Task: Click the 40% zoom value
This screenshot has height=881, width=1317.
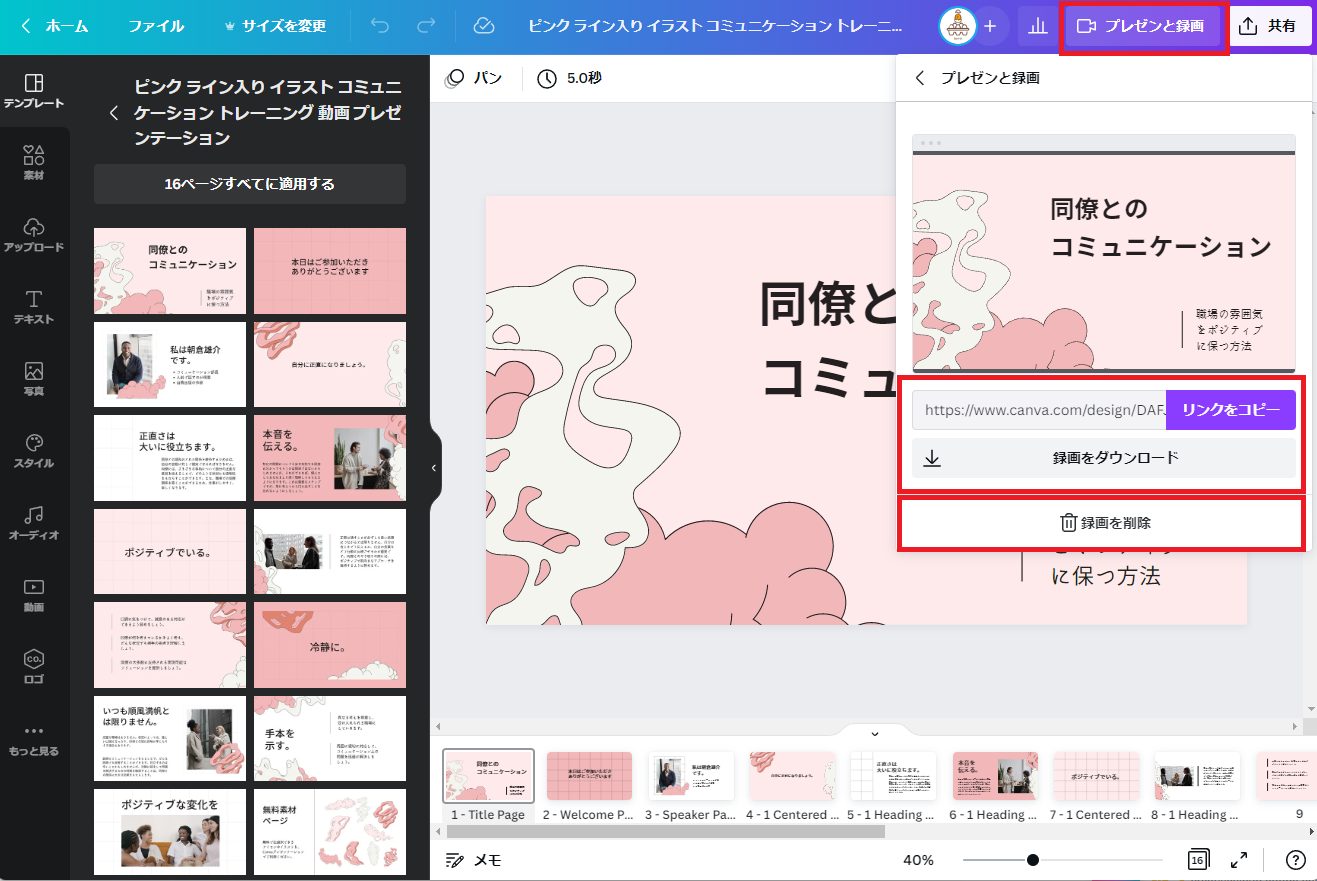Action: 918,860
